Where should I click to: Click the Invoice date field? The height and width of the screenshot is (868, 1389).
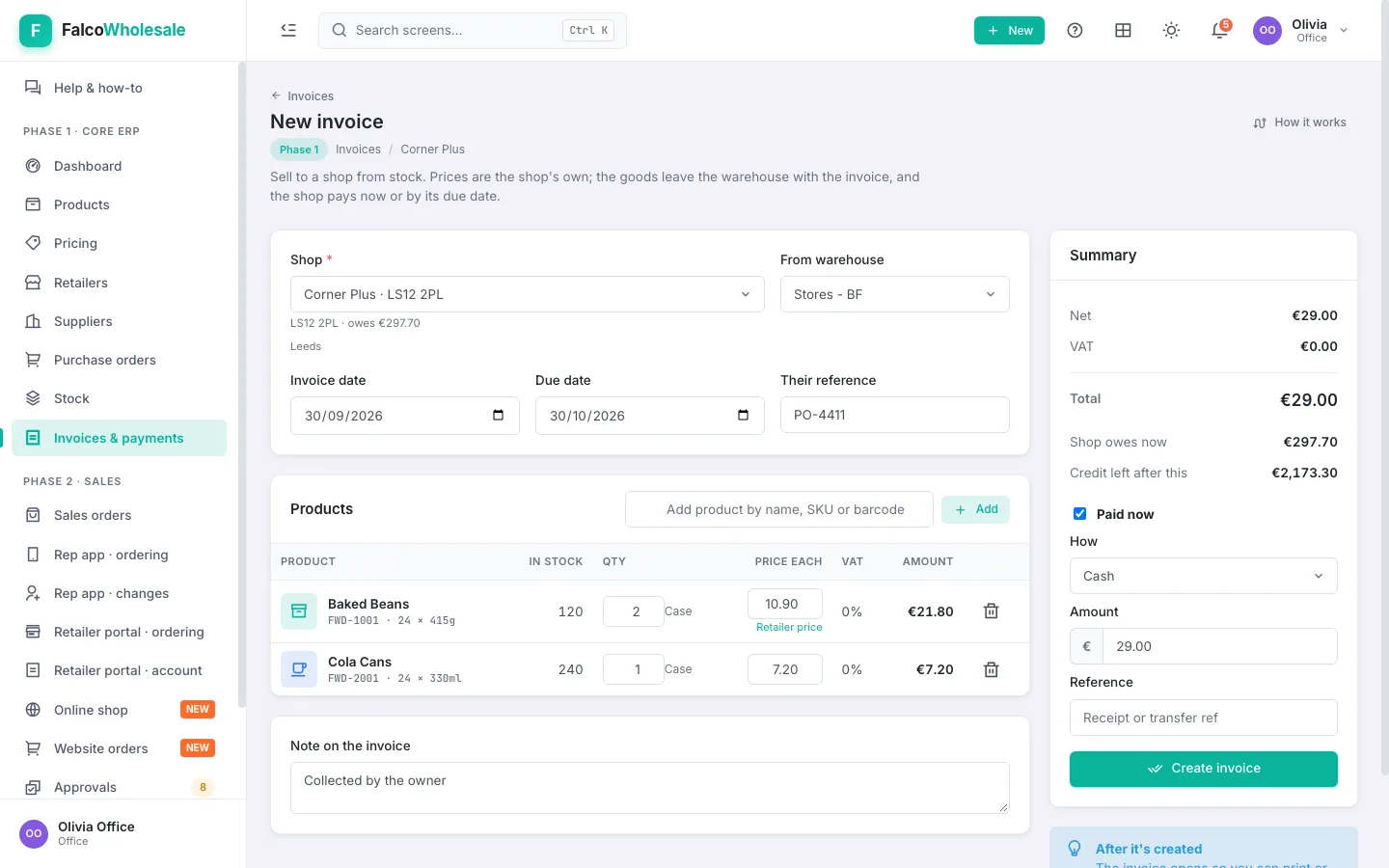tap(405, 416)
